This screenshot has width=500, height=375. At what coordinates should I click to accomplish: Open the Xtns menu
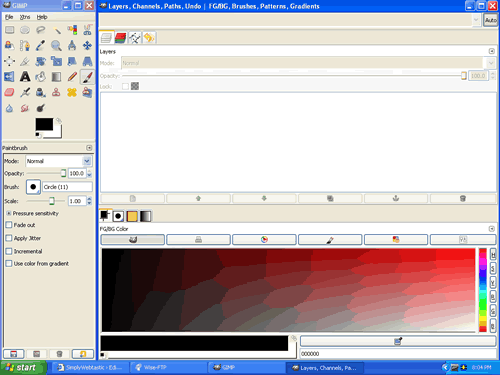(x=25, y=17)
